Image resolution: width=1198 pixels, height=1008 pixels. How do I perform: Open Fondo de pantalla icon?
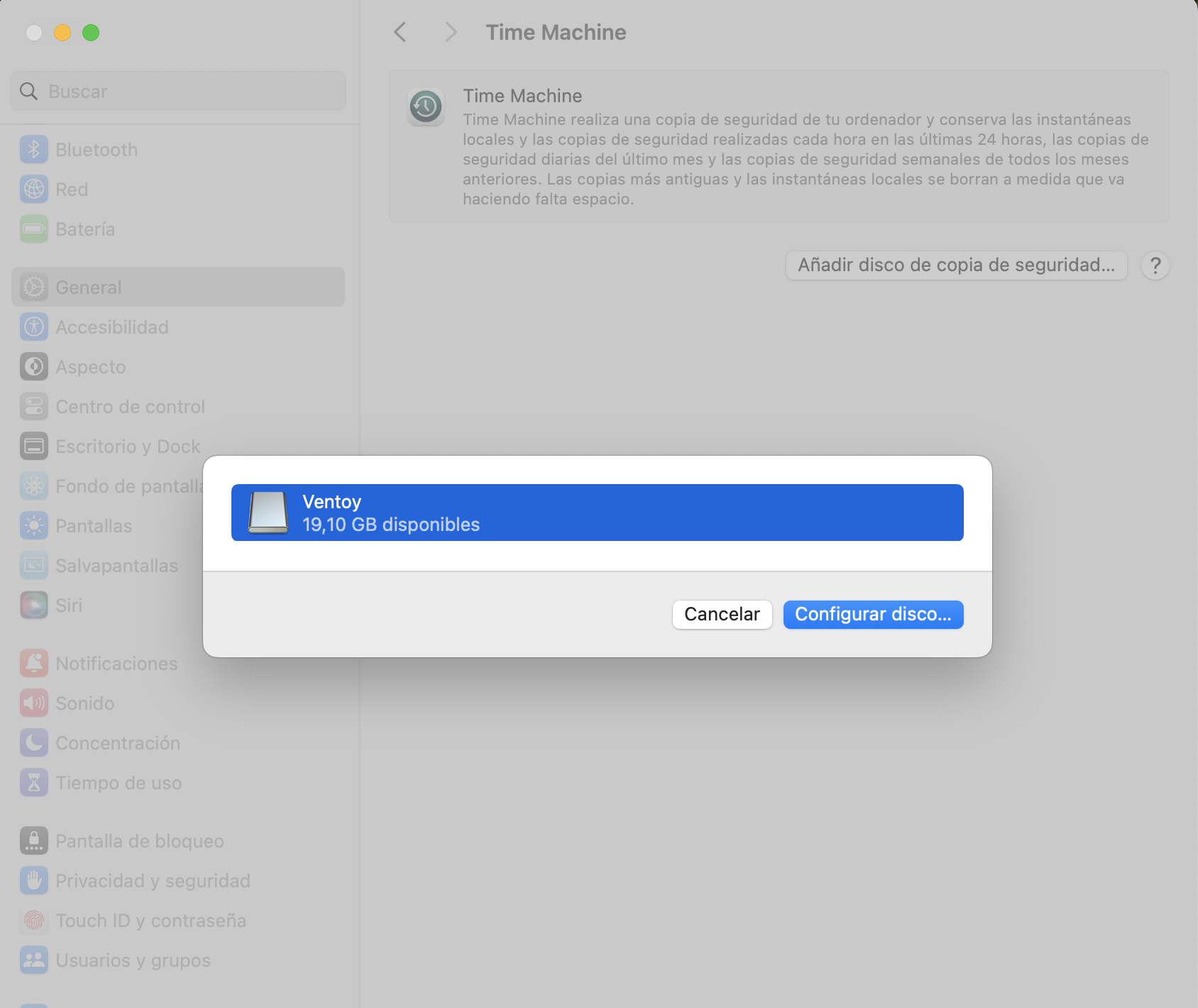34,486
